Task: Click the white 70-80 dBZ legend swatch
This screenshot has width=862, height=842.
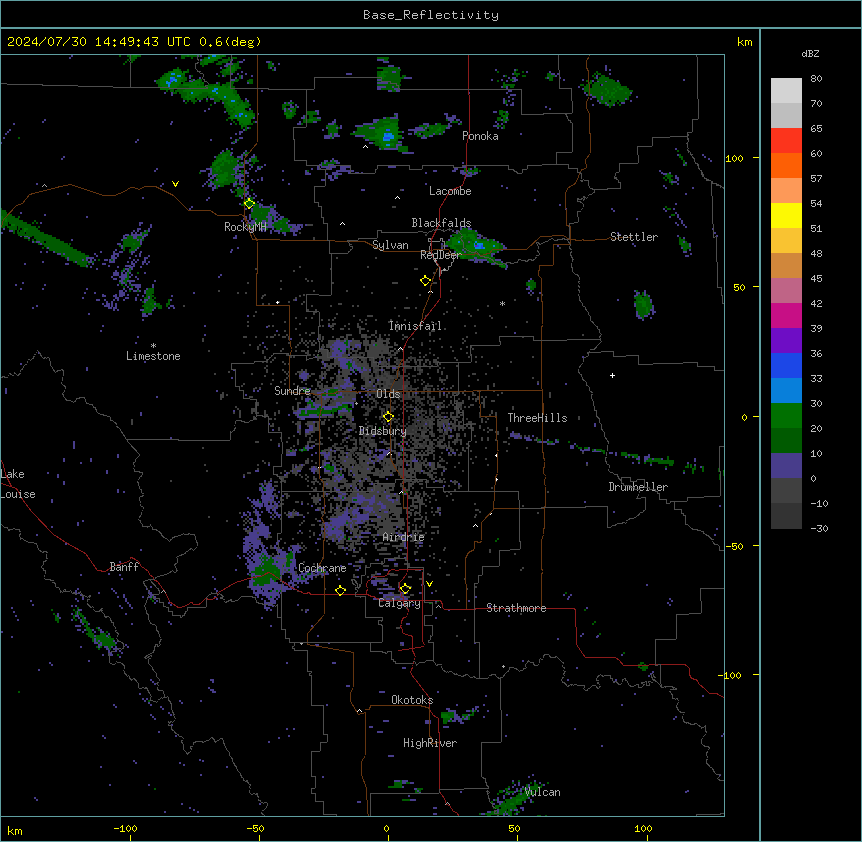Action: click(786, 91)
